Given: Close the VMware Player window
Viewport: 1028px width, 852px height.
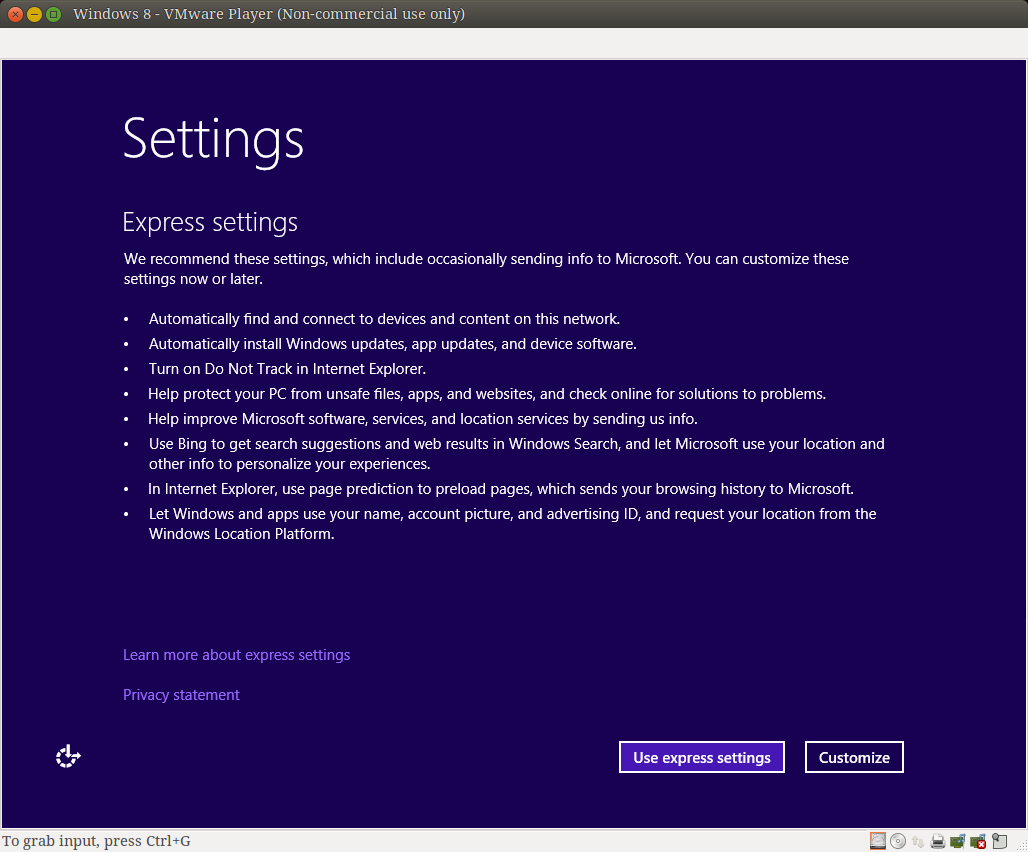Looking at the screenshot, I should pos(15,14).
